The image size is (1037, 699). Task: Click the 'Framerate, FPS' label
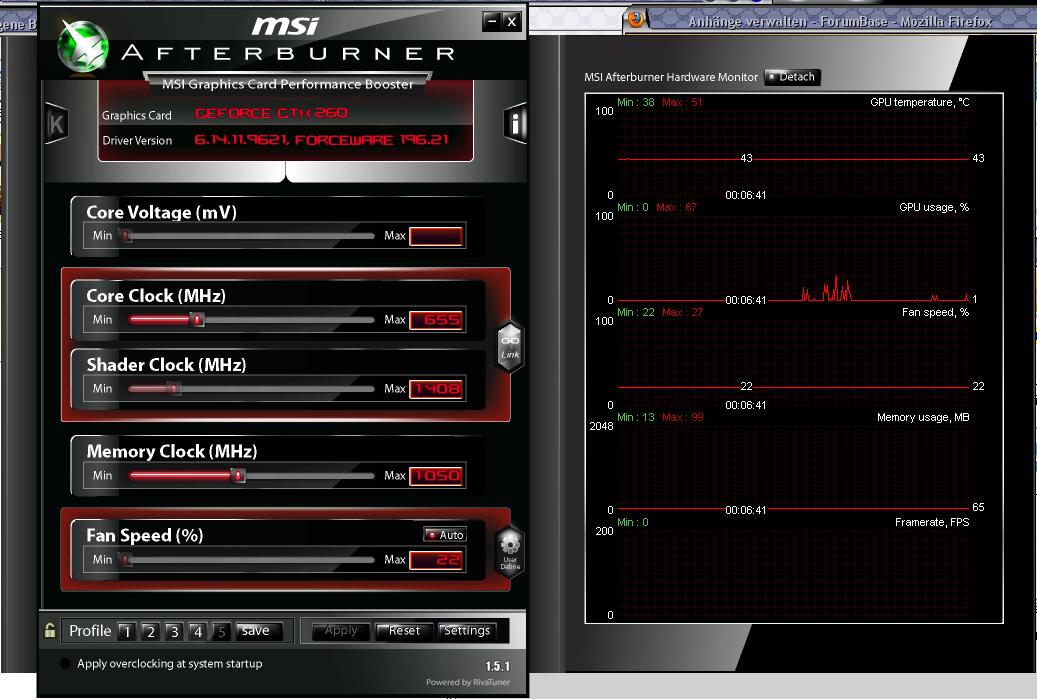932,522
